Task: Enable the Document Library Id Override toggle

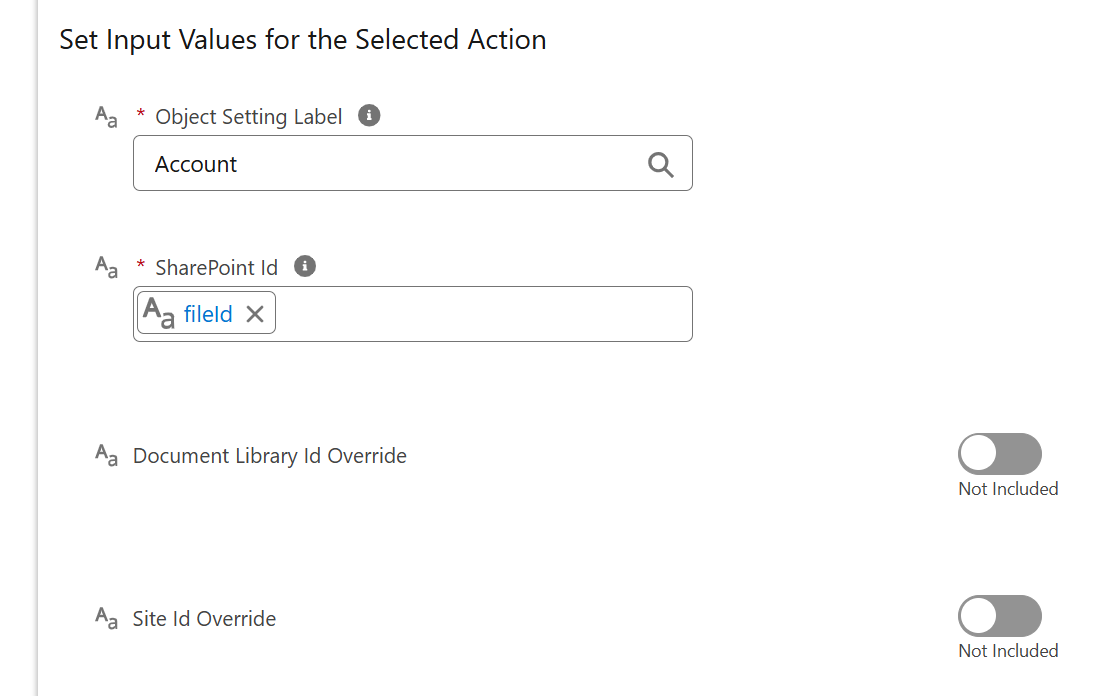Action: 999,454
